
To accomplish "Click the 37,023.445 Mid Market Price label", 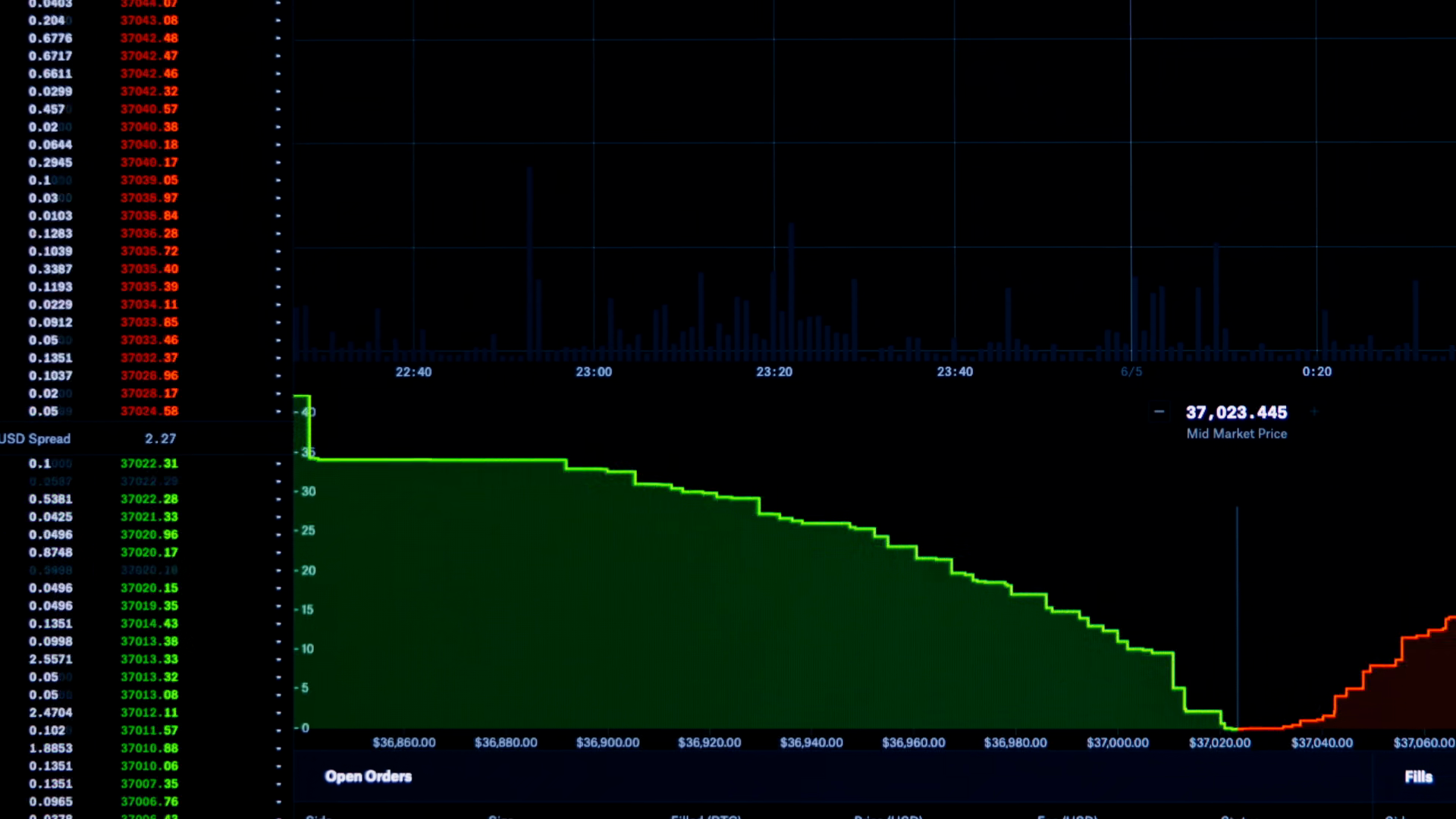I will 1237,422.
